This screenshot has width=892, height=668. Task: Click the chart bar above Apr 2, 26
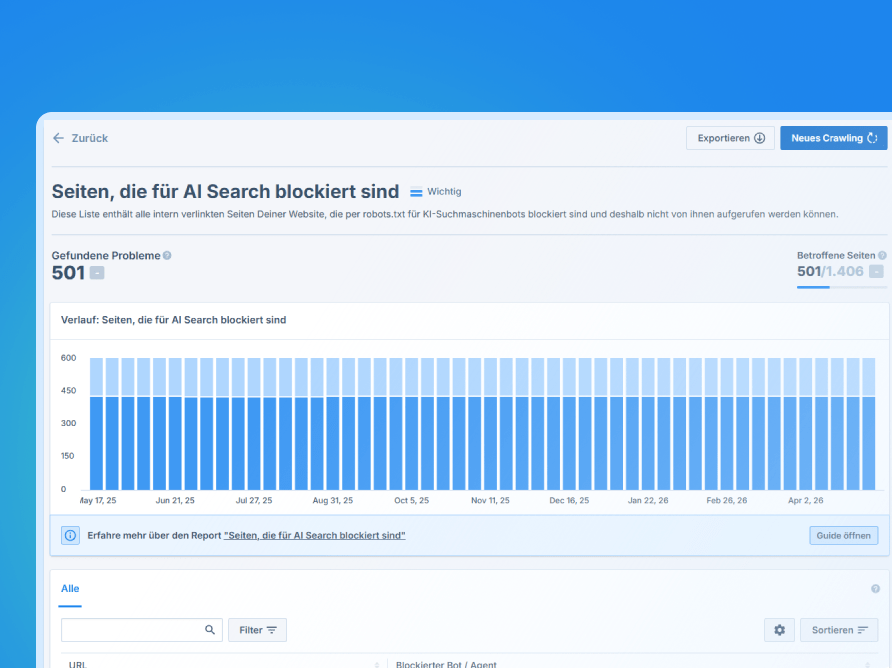coord(806,424)
